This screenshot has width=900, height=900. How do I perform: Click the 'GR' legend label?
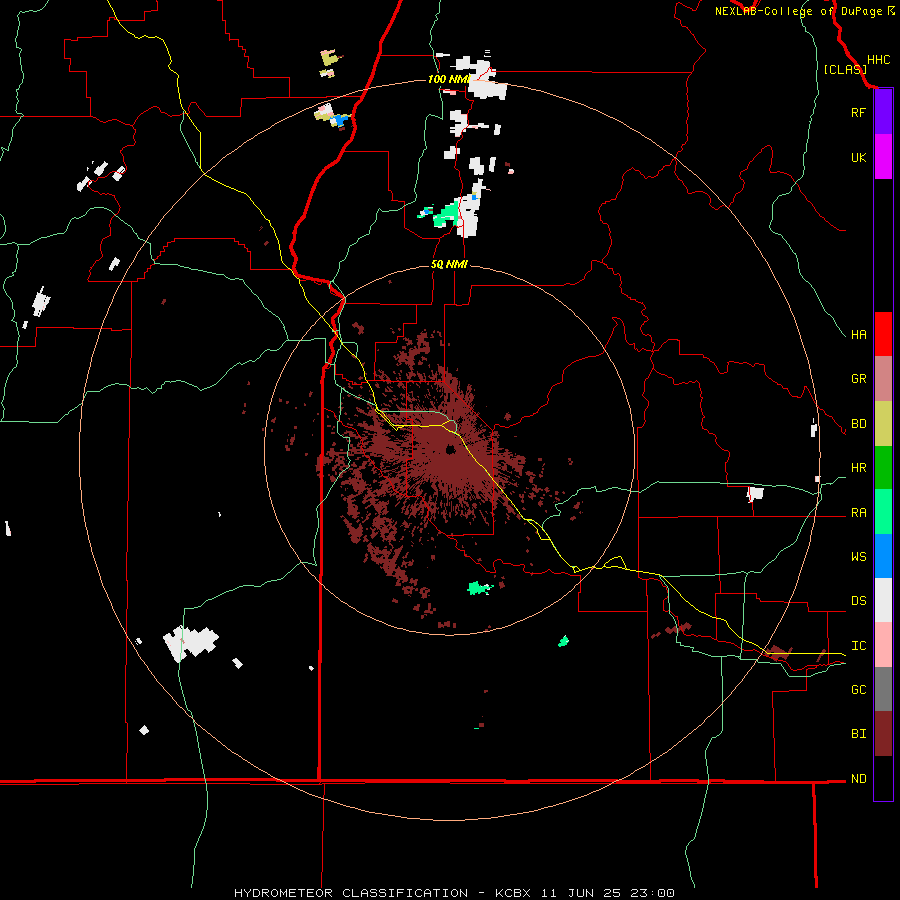858,379
